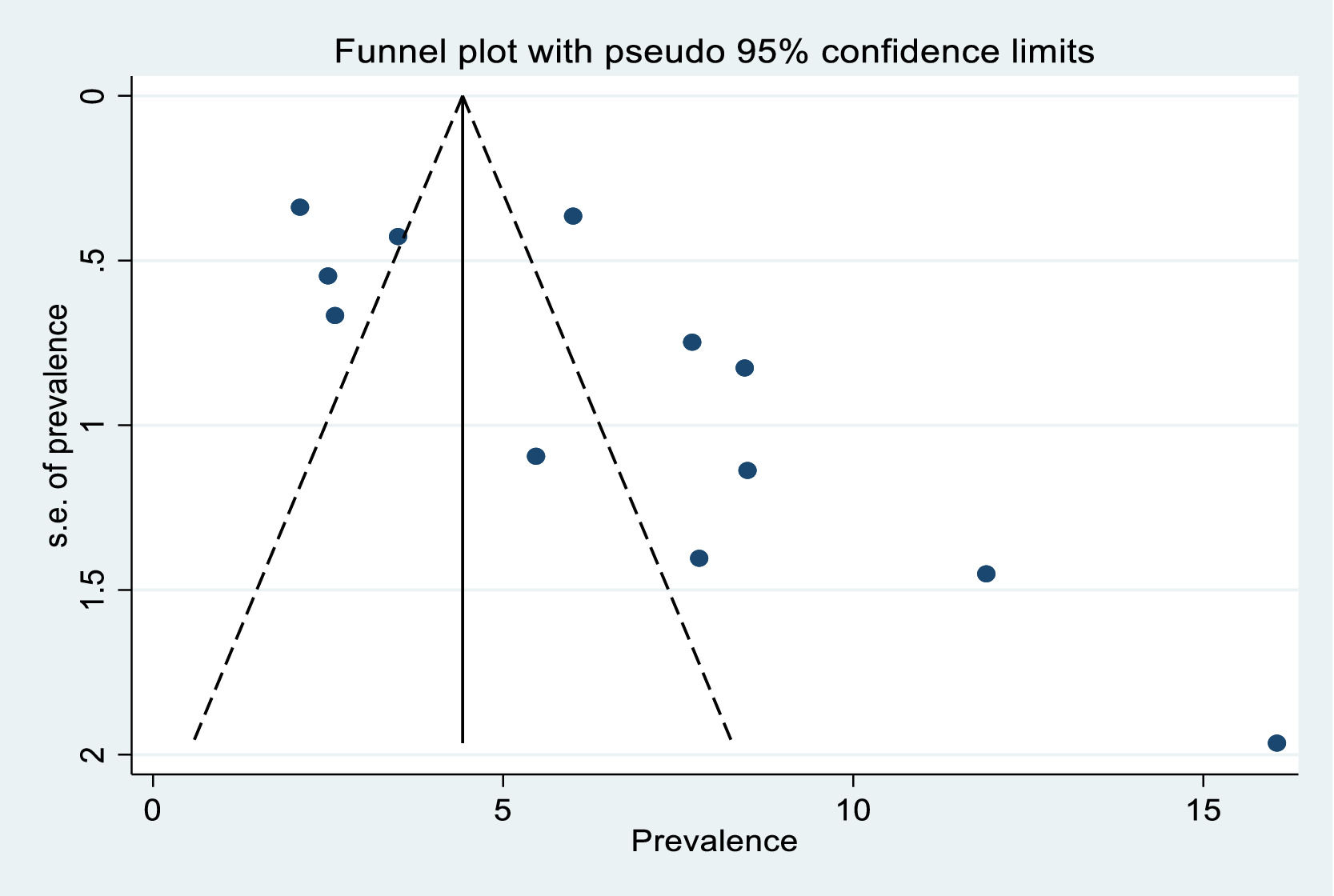Image resolution: width=1334 pixels, height=896 pixels.
Task: Click the x-axis tick label 10
Action: point(852,810)
